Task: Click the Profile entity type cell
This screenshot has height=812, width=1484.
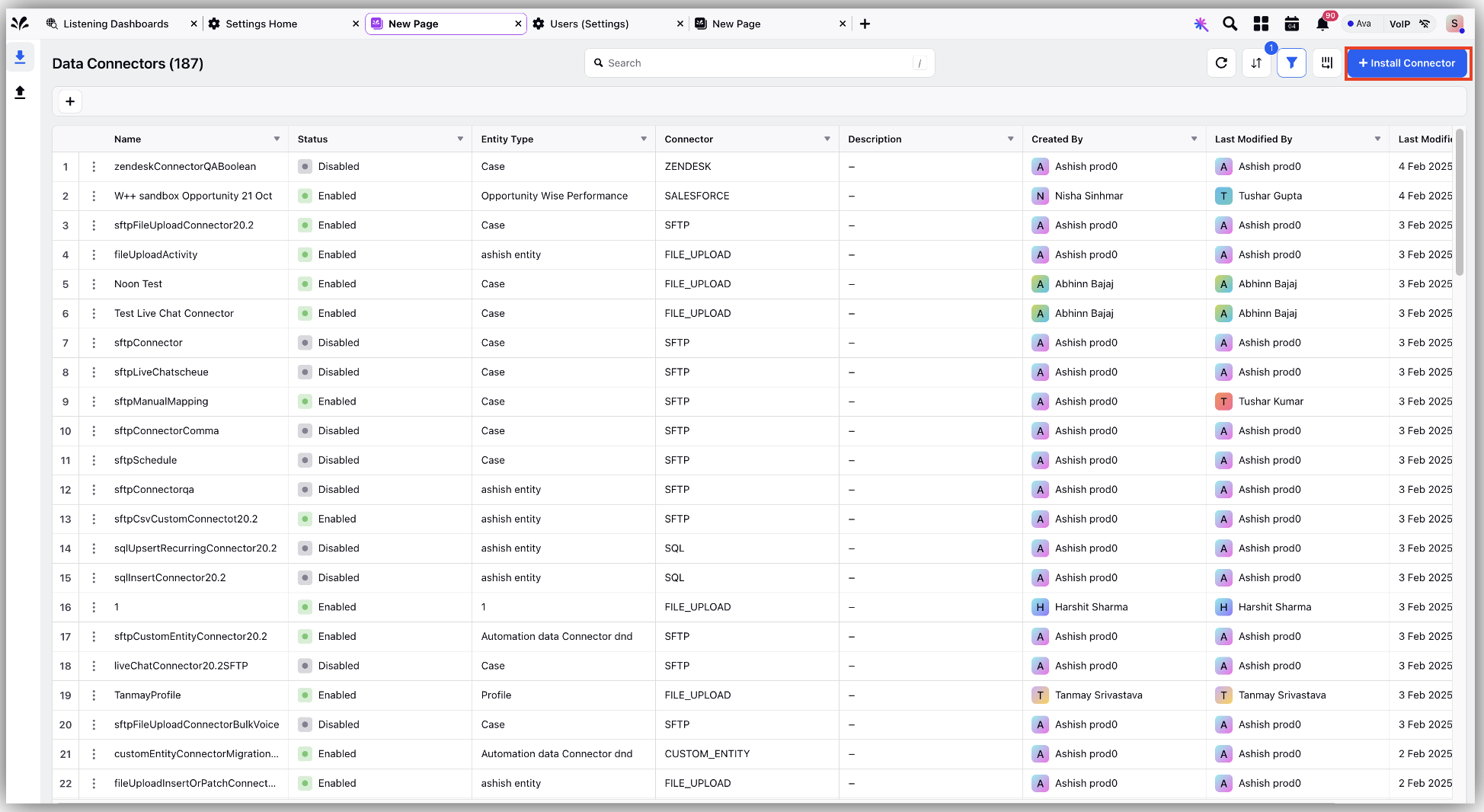Action: coord(496,695)
